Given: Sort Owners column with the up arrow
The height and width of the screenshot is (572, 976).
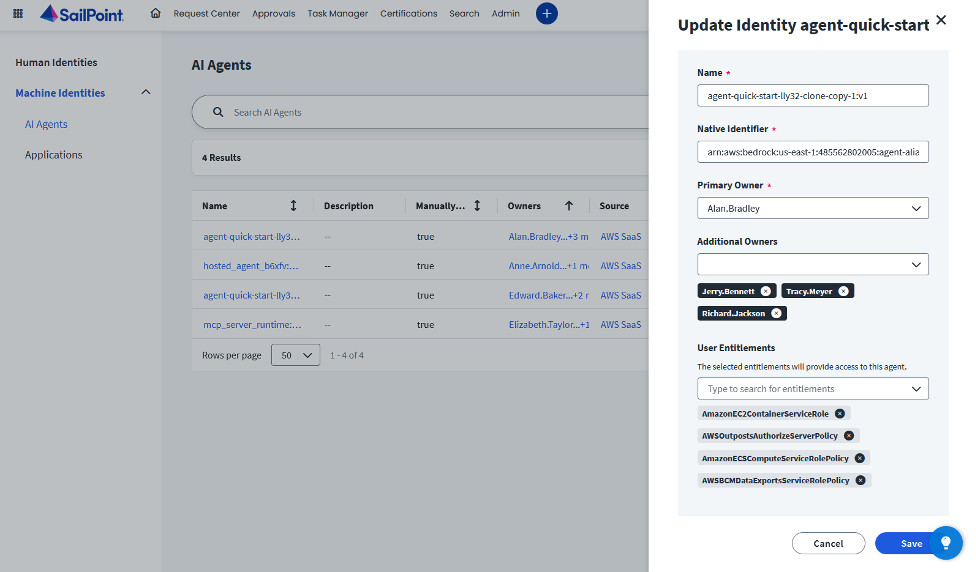Looking at the screenshot, I should click(x=569, y=205).
